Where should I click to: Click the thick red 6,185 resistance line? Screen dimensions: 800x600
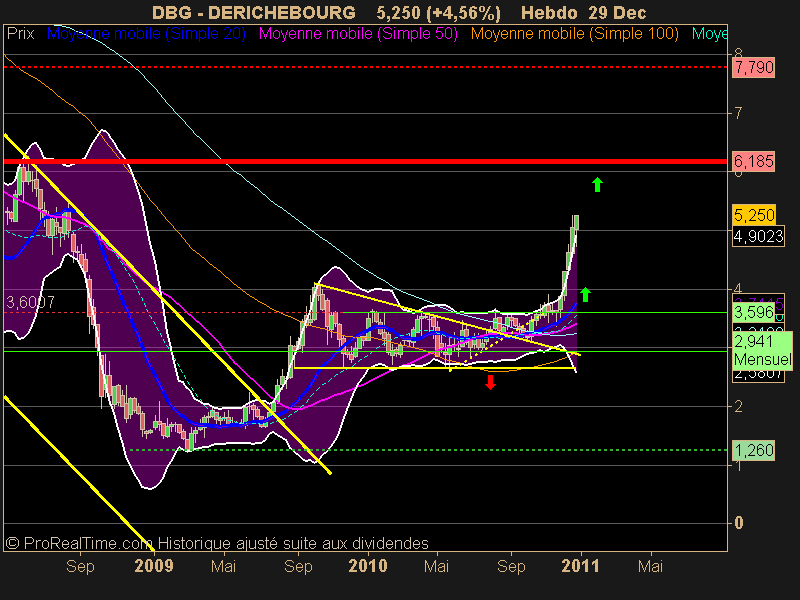365,161
